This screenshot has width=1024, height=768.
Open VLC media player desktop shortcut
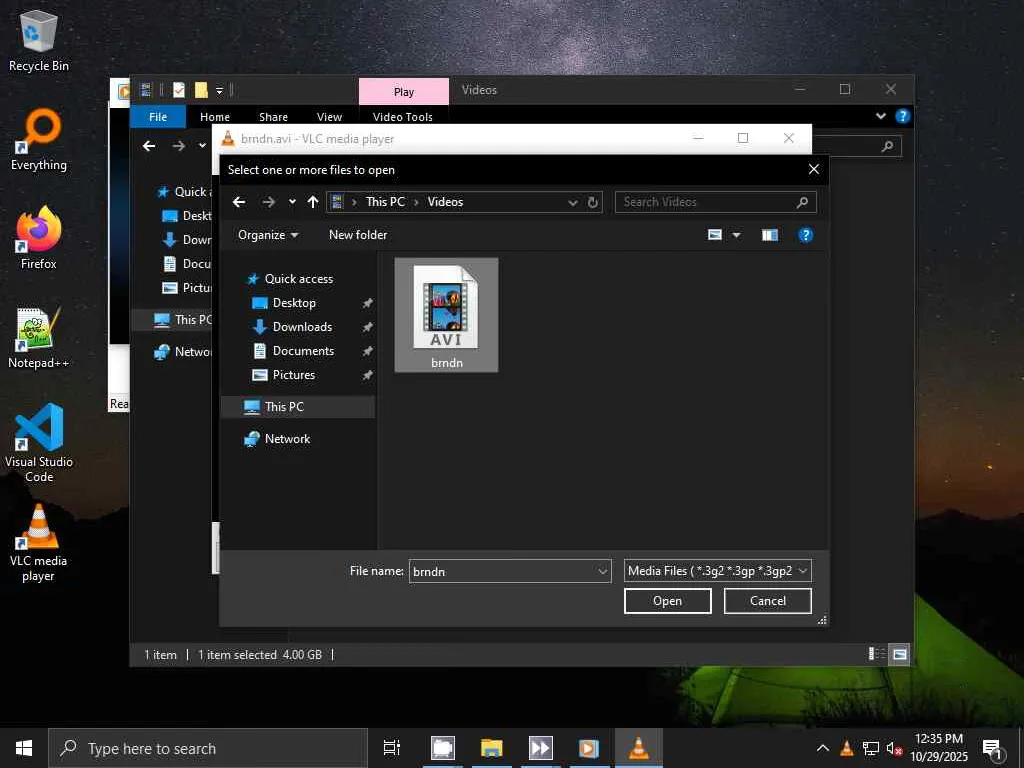point(39,542)
